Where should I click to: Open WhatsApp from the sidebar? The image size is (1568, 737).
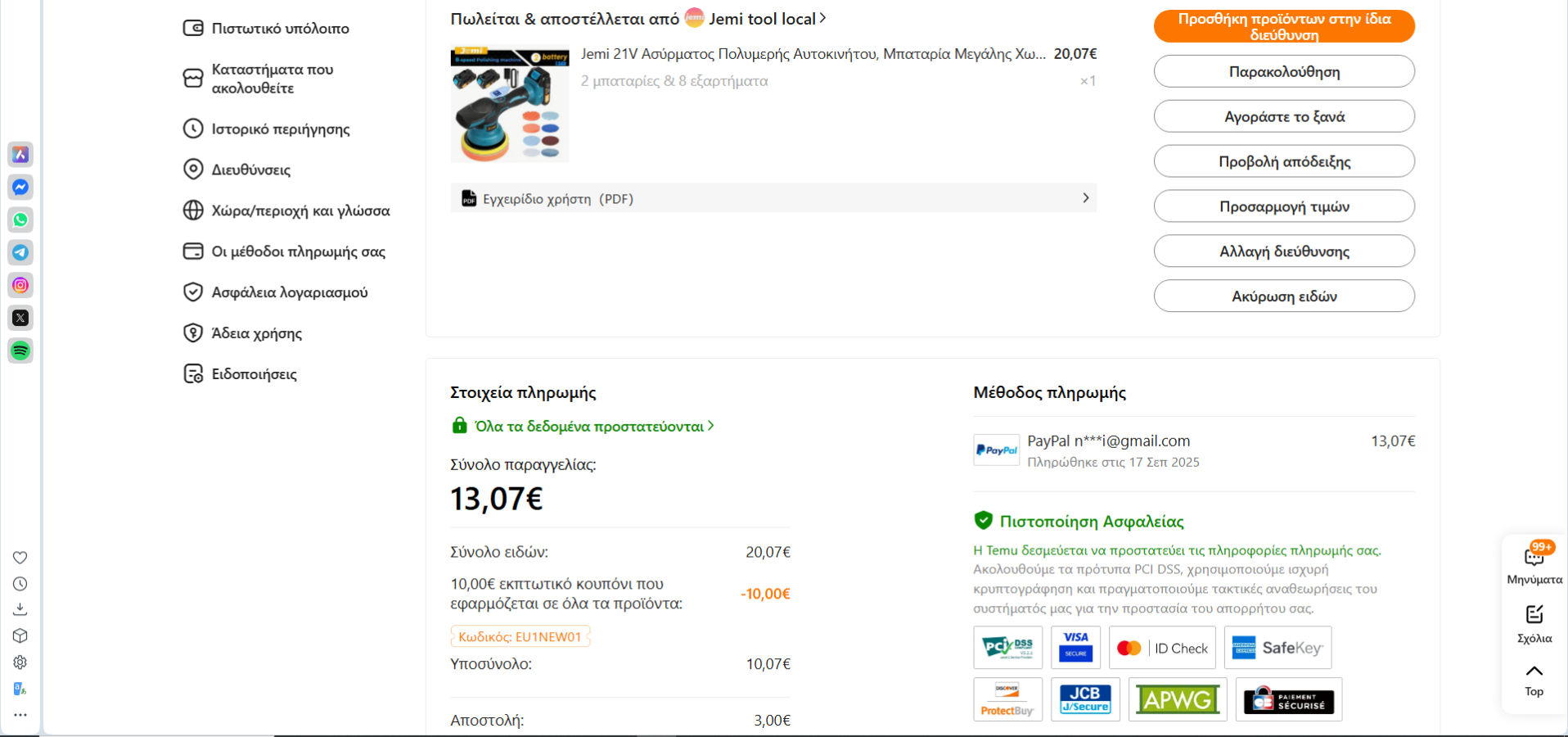[20, 220]
